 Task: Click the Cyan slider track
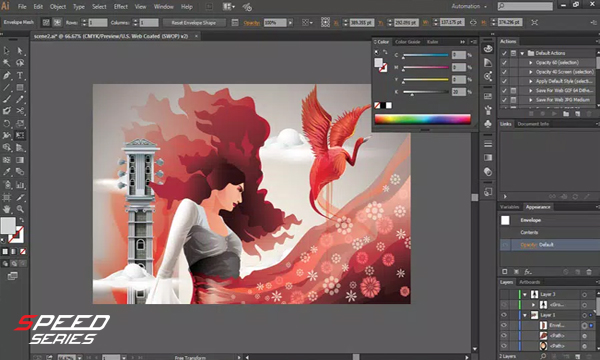(426, 55)
